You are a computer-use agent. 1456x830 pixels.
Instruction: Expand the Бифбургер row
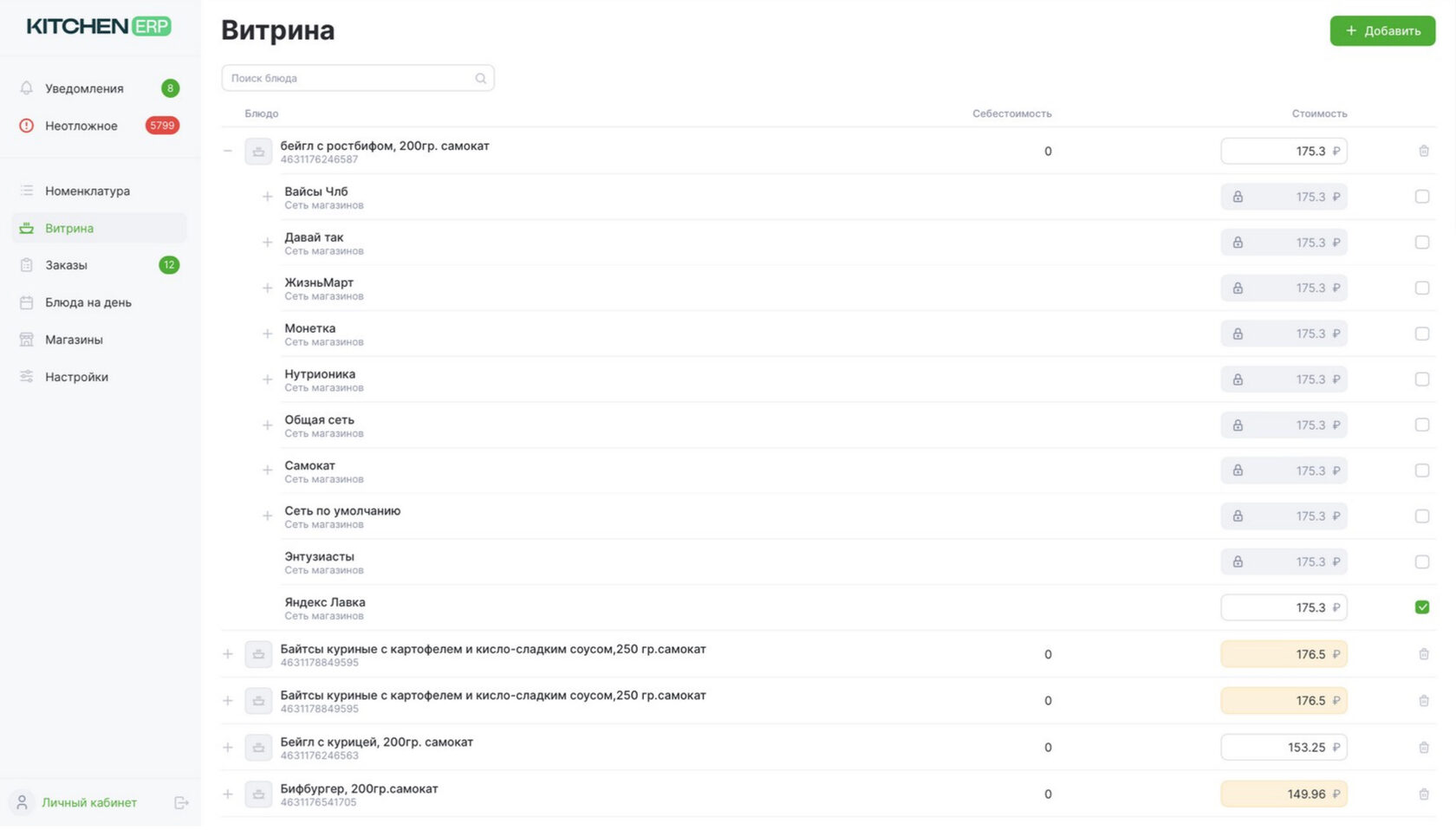coord(228,794)
